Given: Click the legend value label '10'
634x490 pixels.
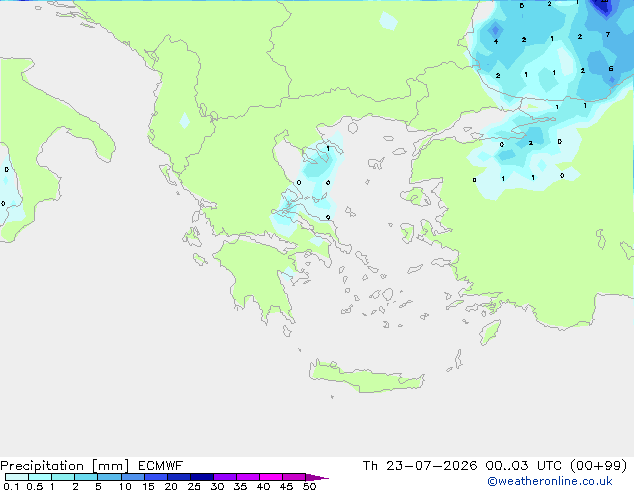Looking at the screenshot, I should [125, 486].
